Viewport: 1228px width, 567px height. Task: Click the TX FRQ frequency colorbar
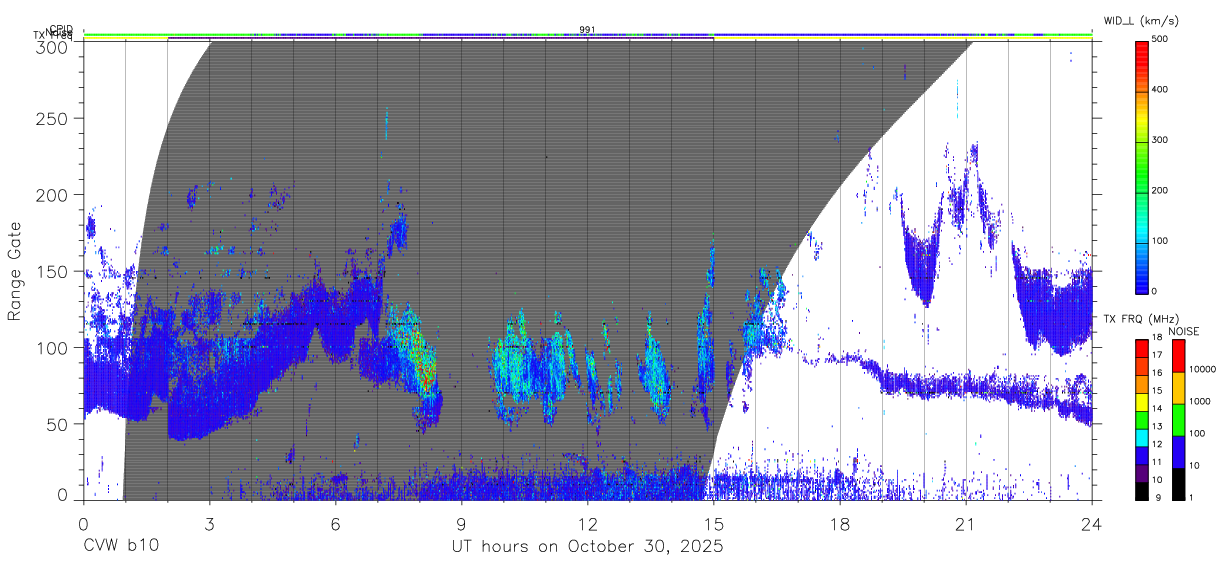pos(1143,419)
